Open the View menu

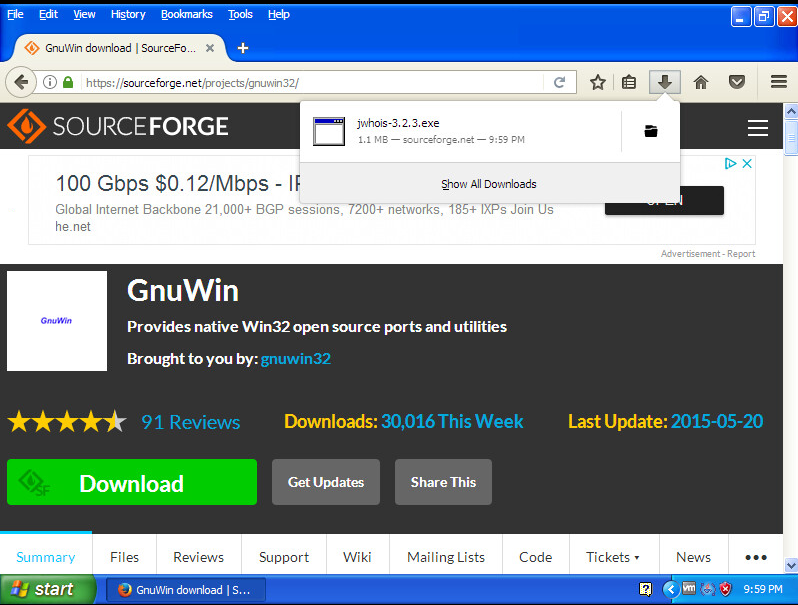[84, 14]
